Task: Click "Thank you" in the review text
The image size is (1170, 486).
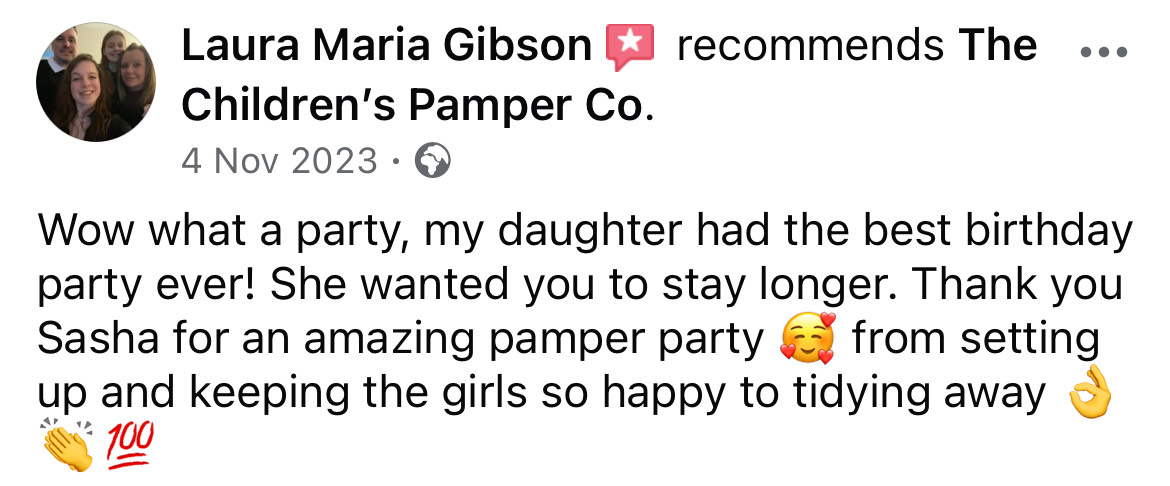Action: pyautogui.click(x=1019, y=286)
